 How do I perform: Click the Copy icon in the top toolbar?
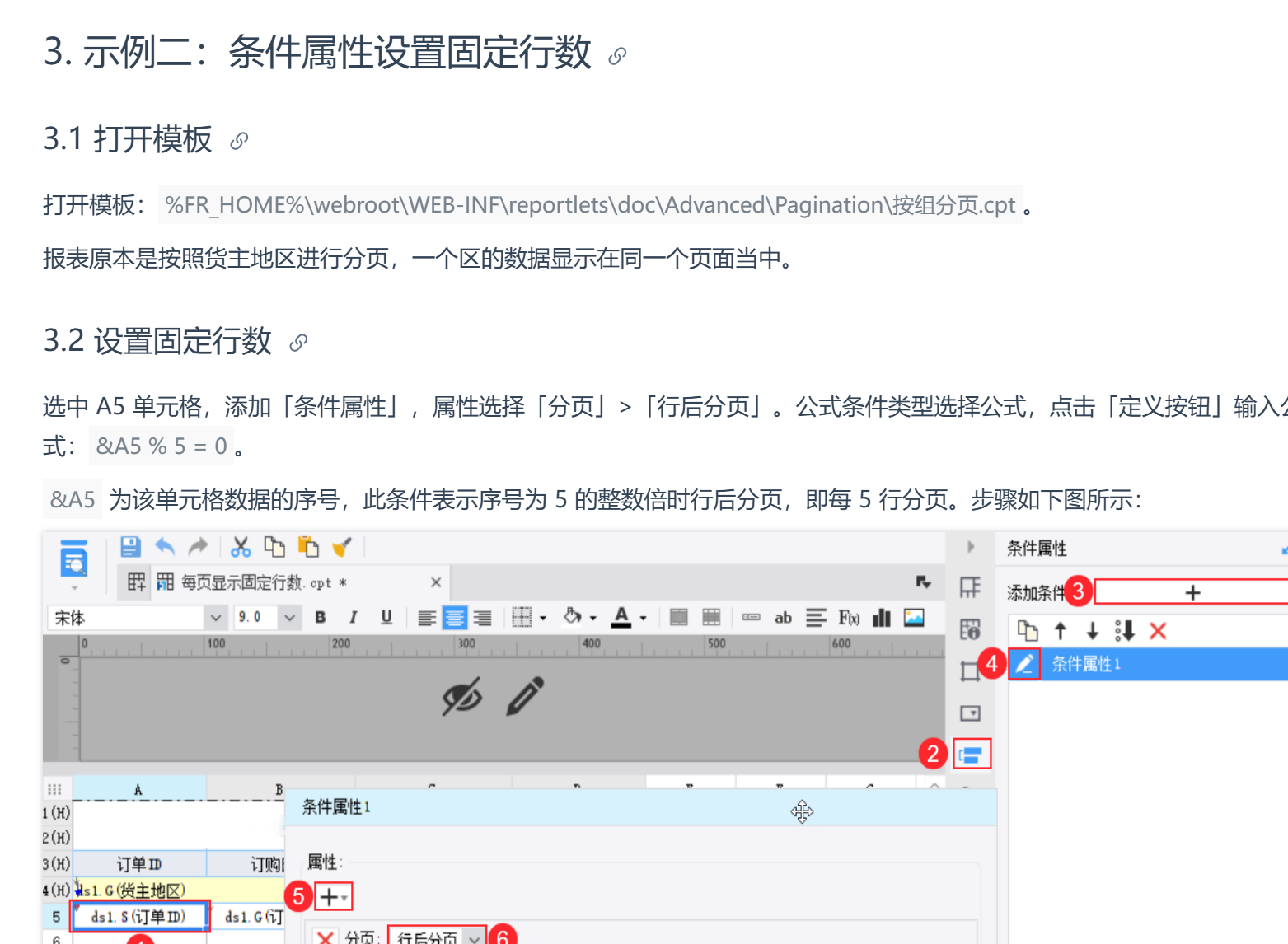pos(274,547)
